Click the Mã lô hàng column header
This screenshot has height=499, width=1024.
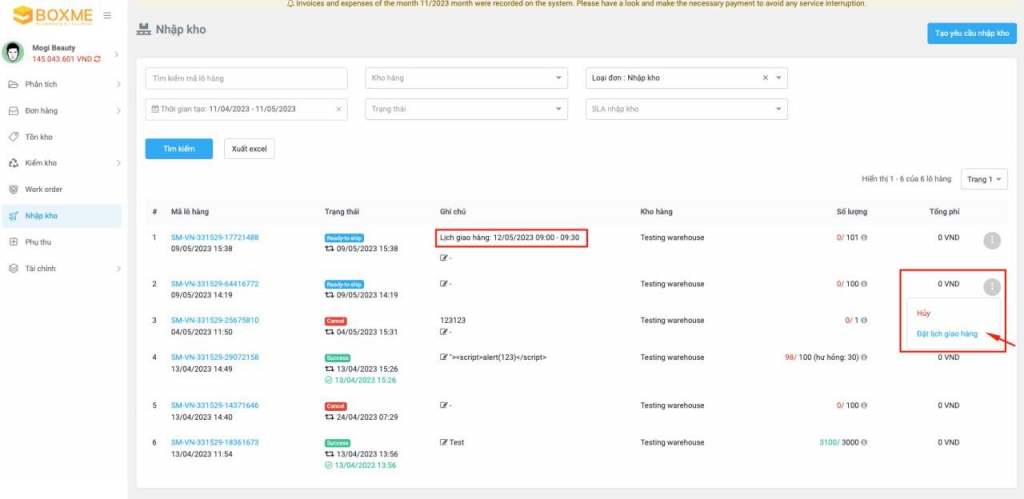(190, 212)
